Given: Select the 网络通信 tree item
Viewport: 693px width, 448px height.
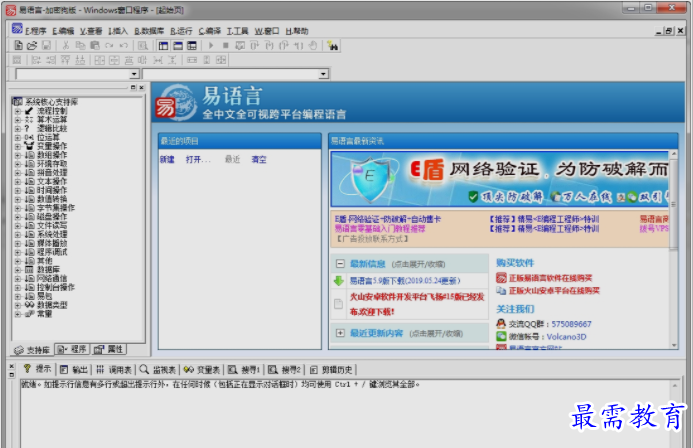Looking at the screenshot, I should click(x=52, y=279).
